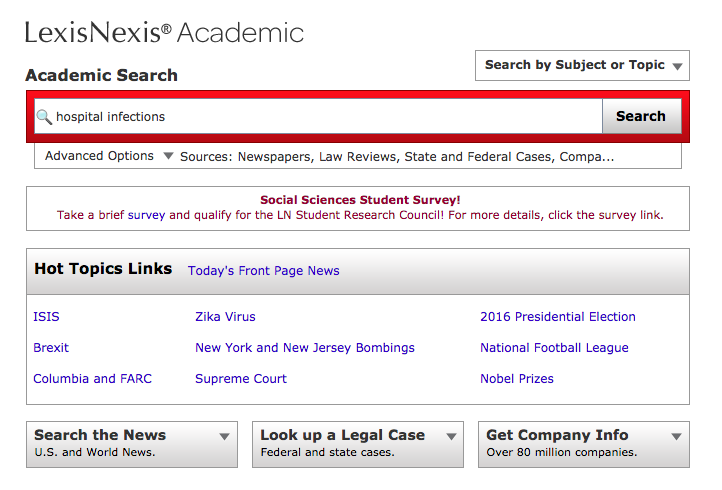Viewport: 722px width, 490px height.
Task: Open the 2016 Presidential Election link
Action: point(558,317)
